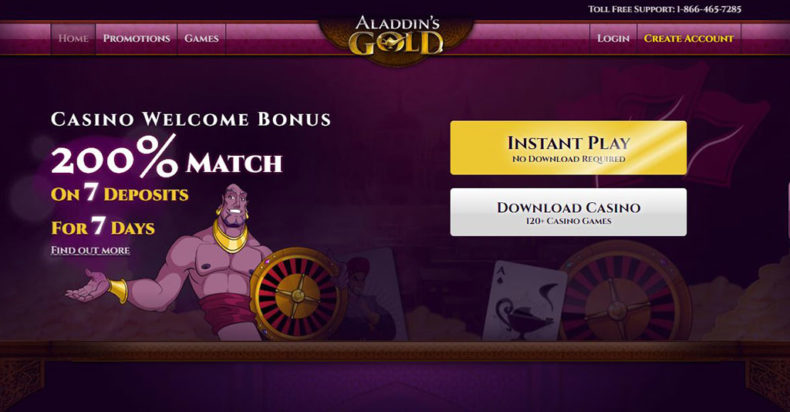Select the Login link

click(613, 38)
